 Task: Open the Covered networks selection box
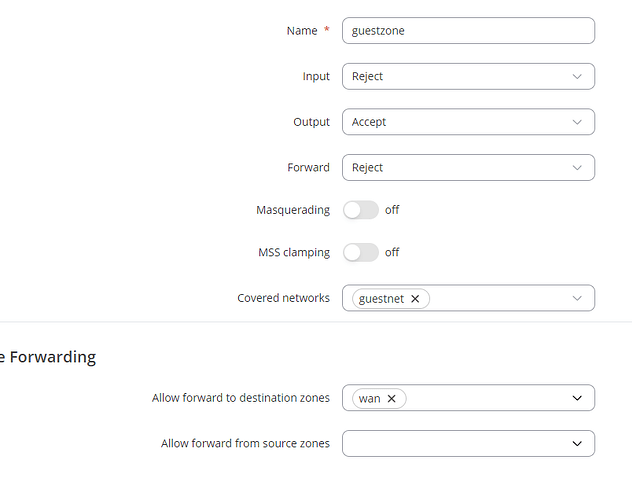tap(468, 298)
